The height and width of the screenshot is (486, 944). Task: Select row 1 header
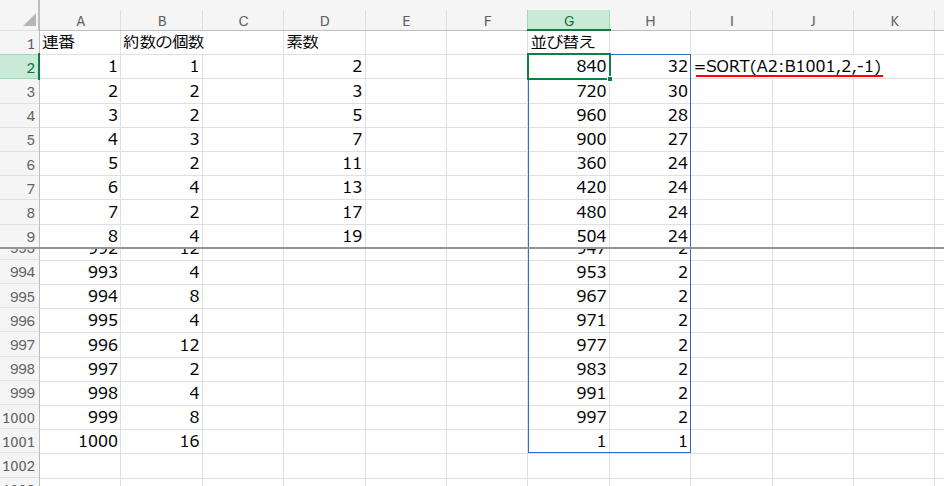(x=20, y=43)
